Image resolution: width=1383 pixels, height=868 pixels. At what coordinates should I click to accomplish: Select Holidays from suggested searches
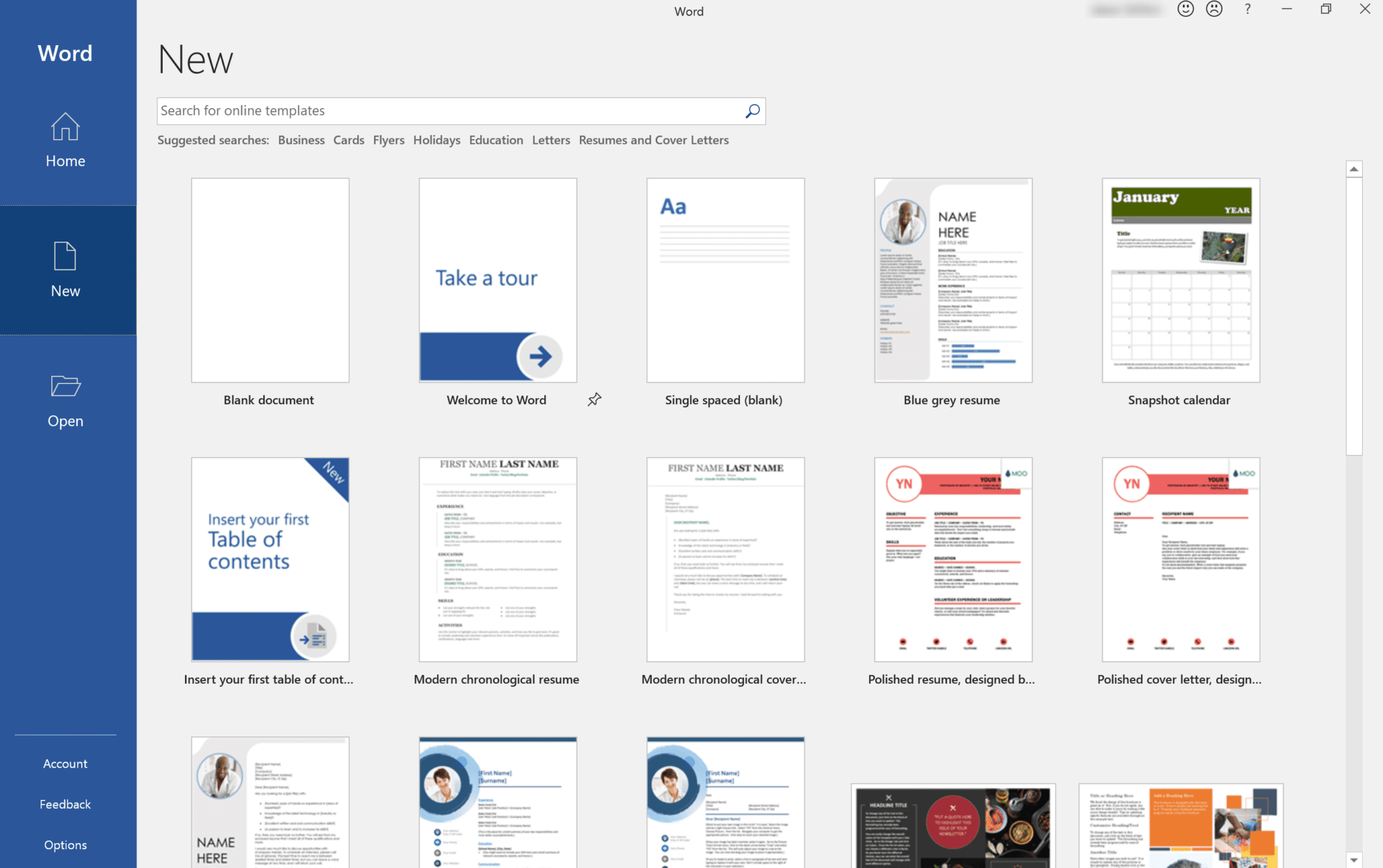(435, 139)
